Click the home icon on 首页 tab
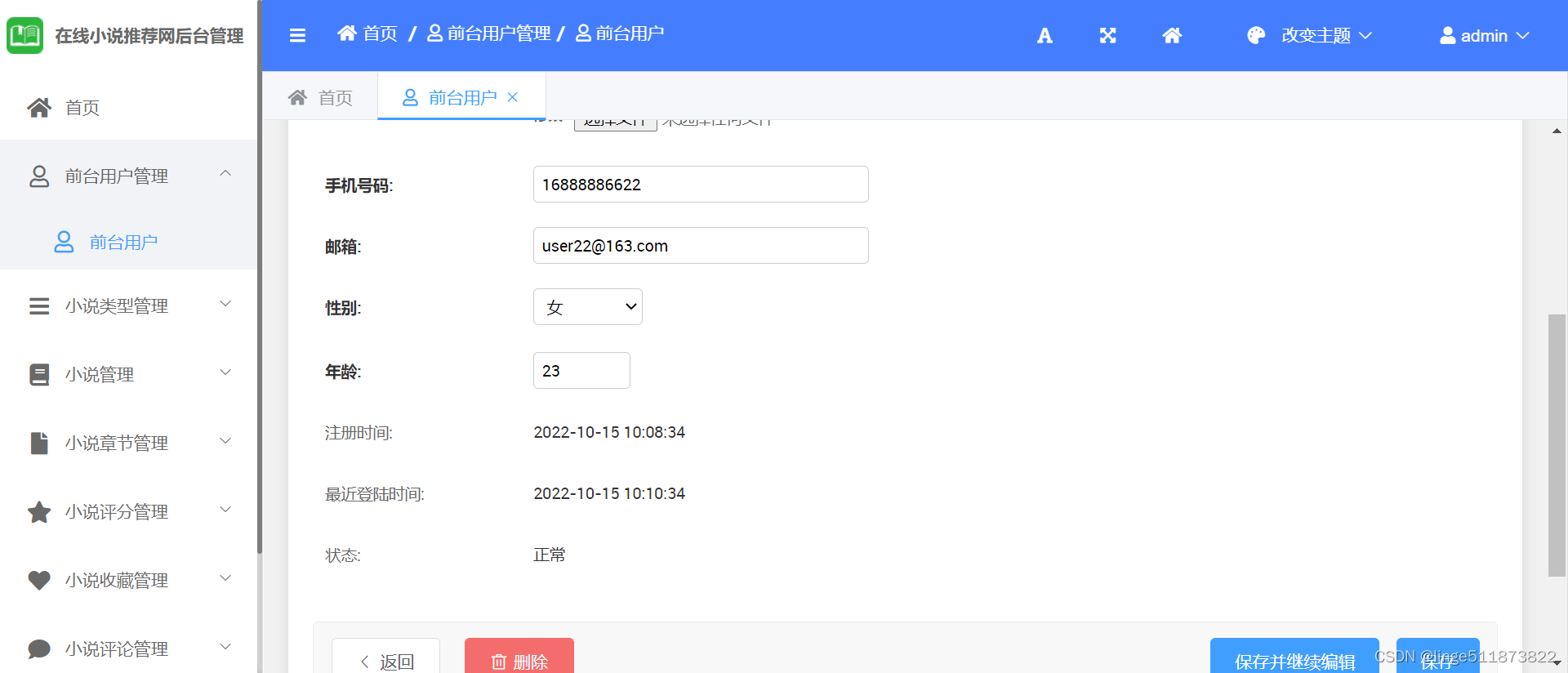The width and height of the screenshot is (1568, 673). 297,97
